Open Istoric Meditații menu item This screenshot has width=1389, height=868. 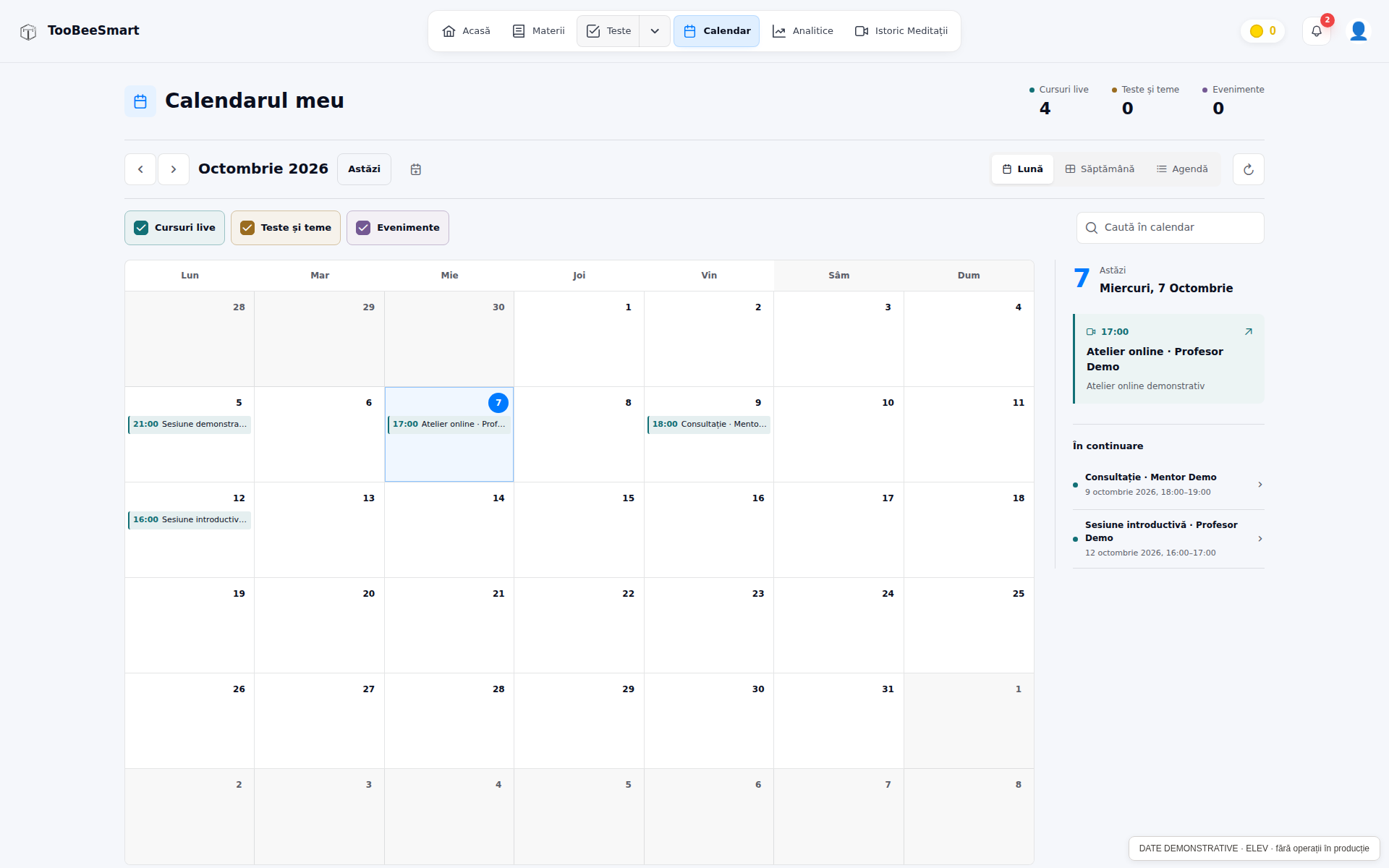pyautogui.click(x=901, y=31)
